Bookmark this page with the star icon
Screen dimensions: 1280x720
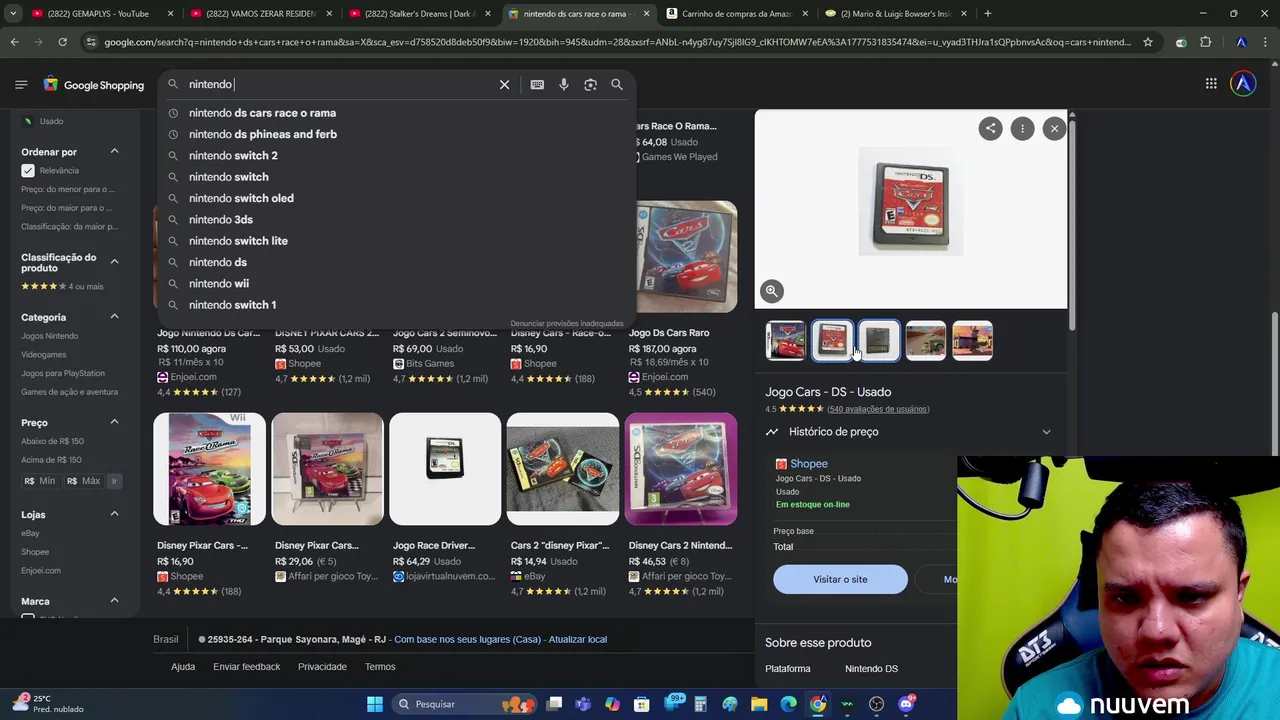(1148, 42)
